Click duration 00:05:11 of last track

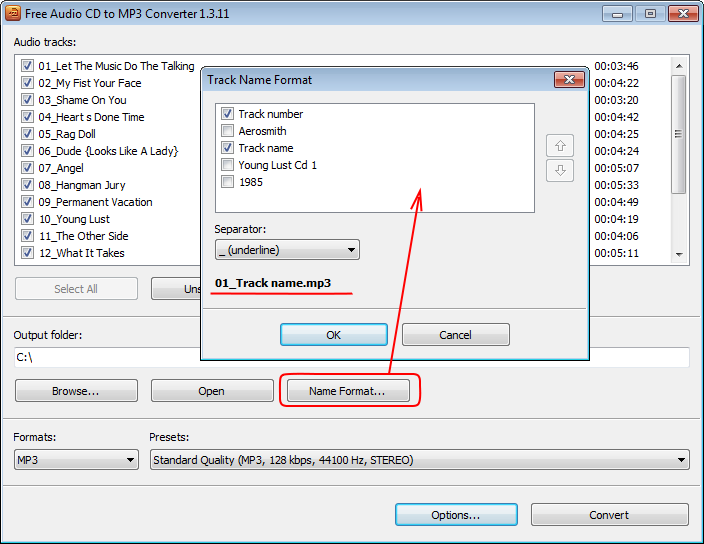coord(616,253)
